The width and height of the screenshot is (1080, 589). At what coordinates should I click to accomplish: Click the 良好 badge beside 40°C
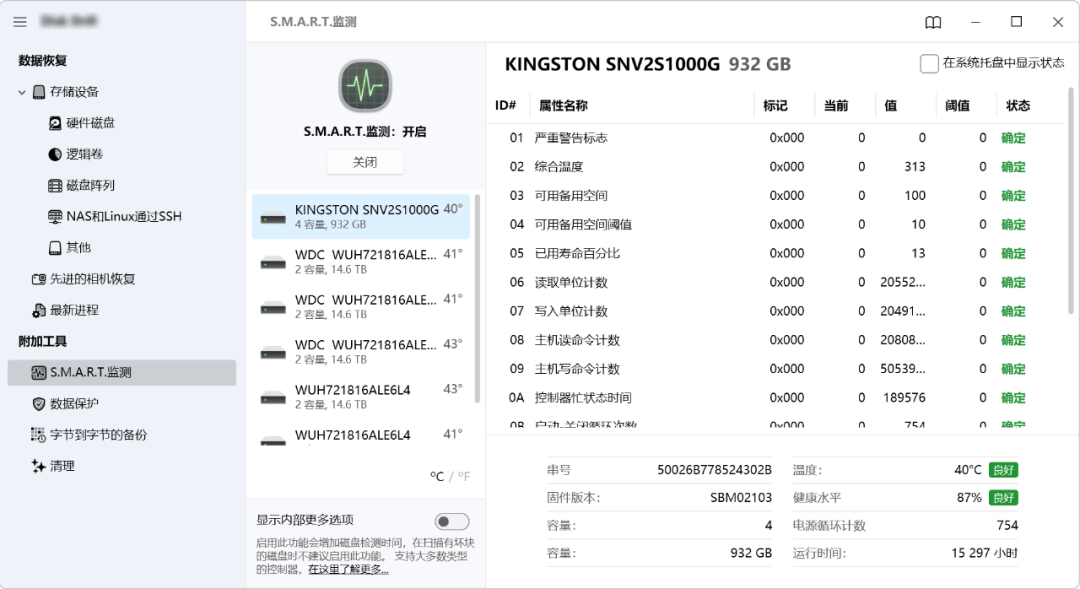click(1004, 470)
